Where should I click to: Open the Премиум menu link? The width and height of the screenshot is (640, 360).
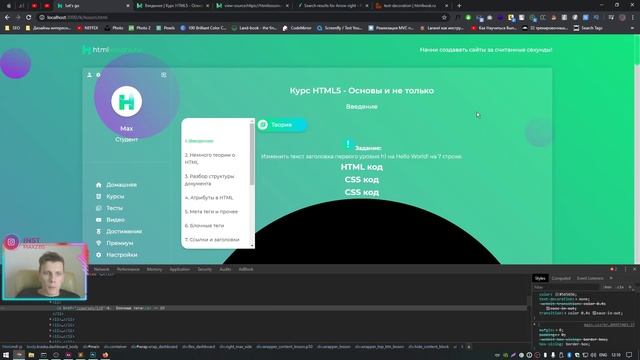click(120, 243)
